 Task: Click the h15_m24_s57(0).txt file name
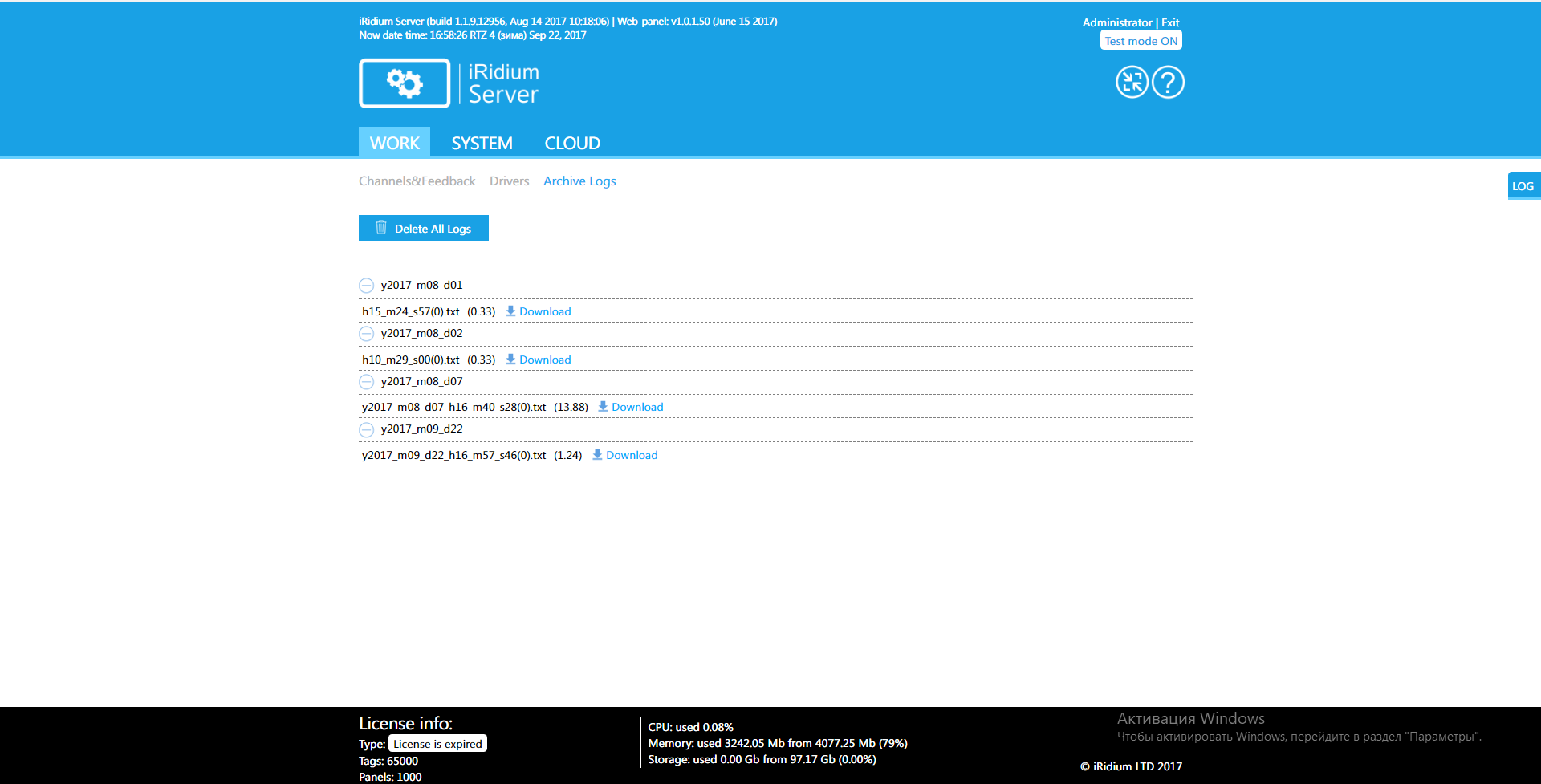click(x=411, y=311)
